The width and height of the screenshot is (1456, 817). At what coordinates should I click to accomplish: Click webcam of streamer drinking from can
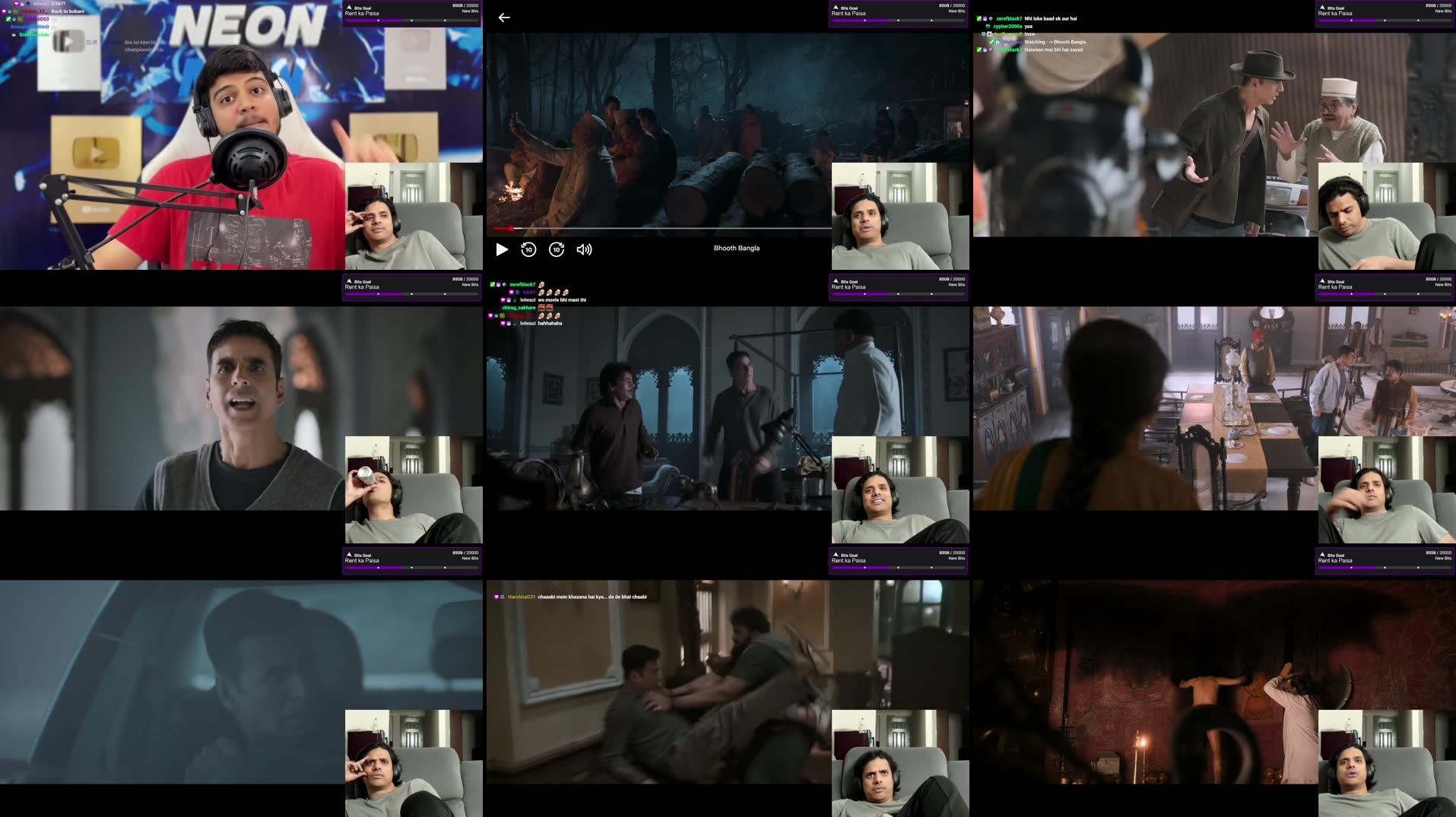414,489
